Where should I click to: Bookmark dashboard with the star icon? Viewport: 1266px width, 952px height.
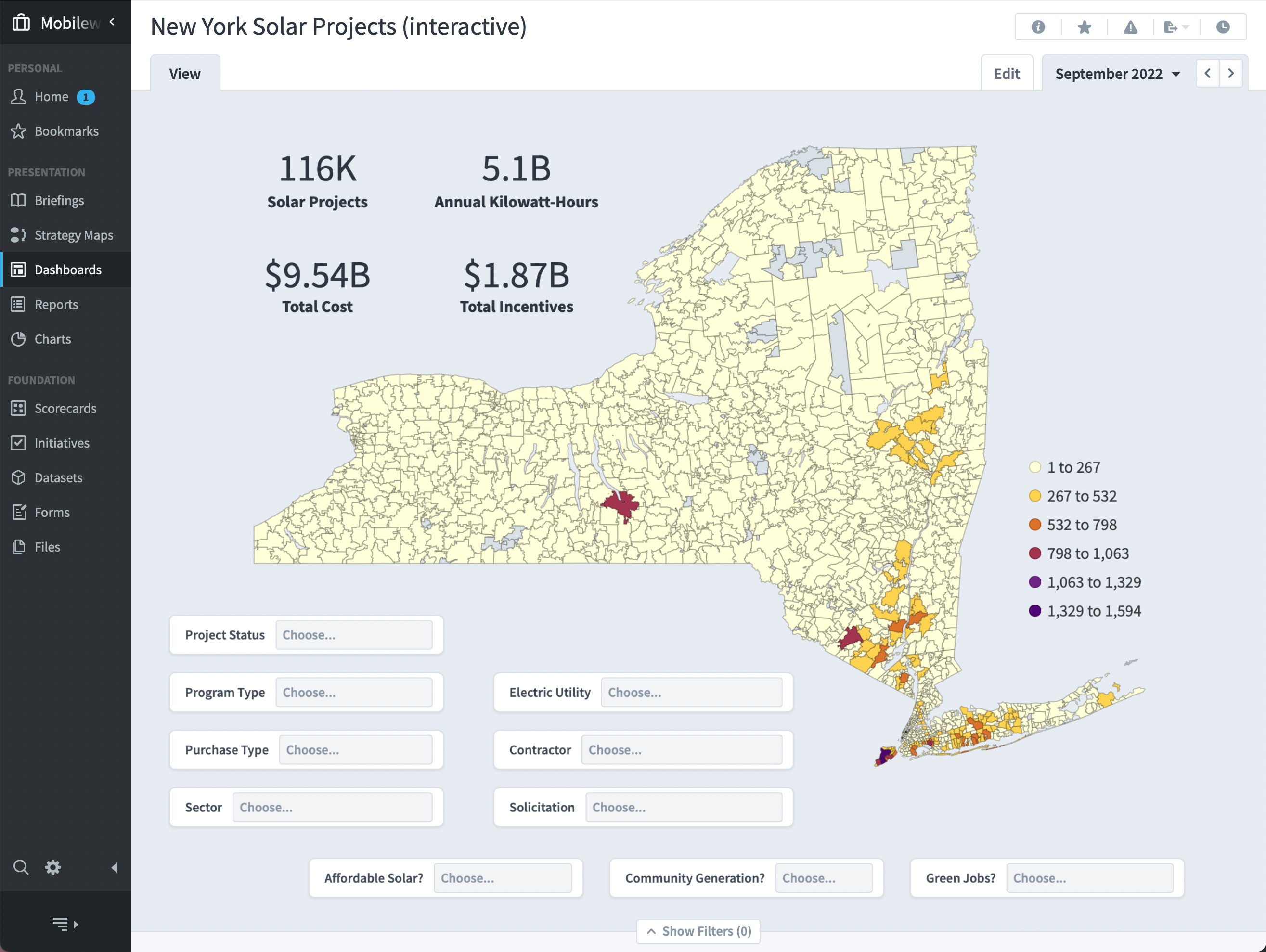[x=1084, y=27]
